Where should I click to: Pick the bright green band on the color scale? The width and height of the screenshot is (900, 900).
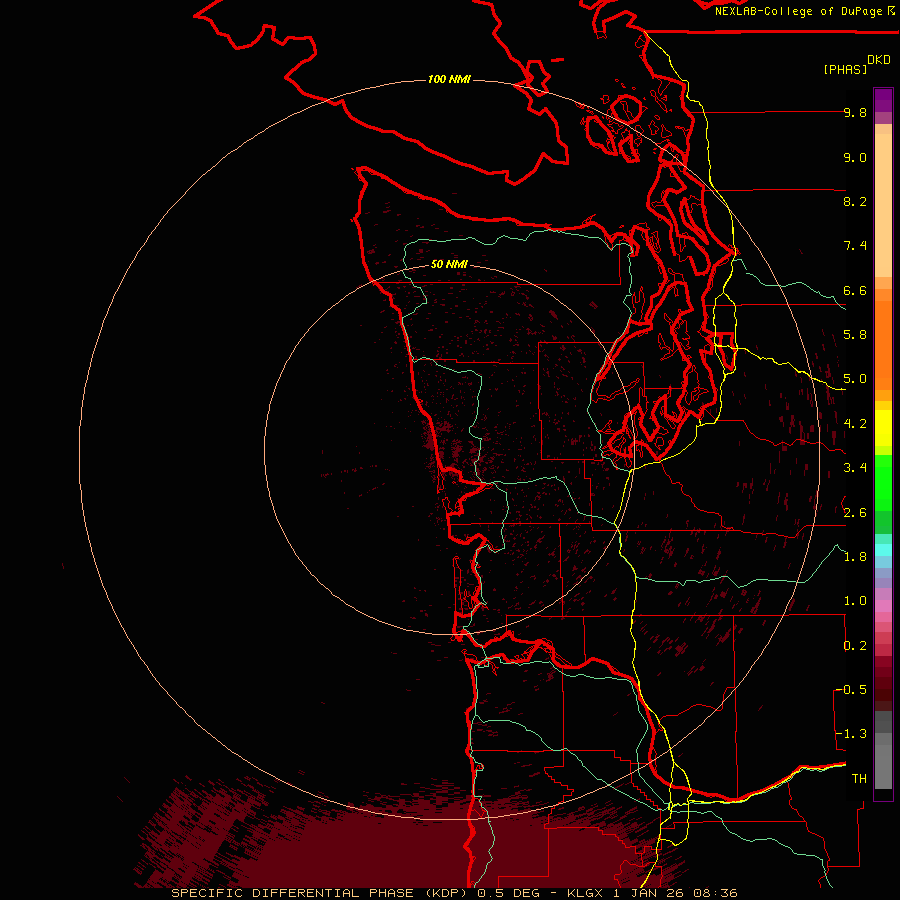(x=883, y=482)
